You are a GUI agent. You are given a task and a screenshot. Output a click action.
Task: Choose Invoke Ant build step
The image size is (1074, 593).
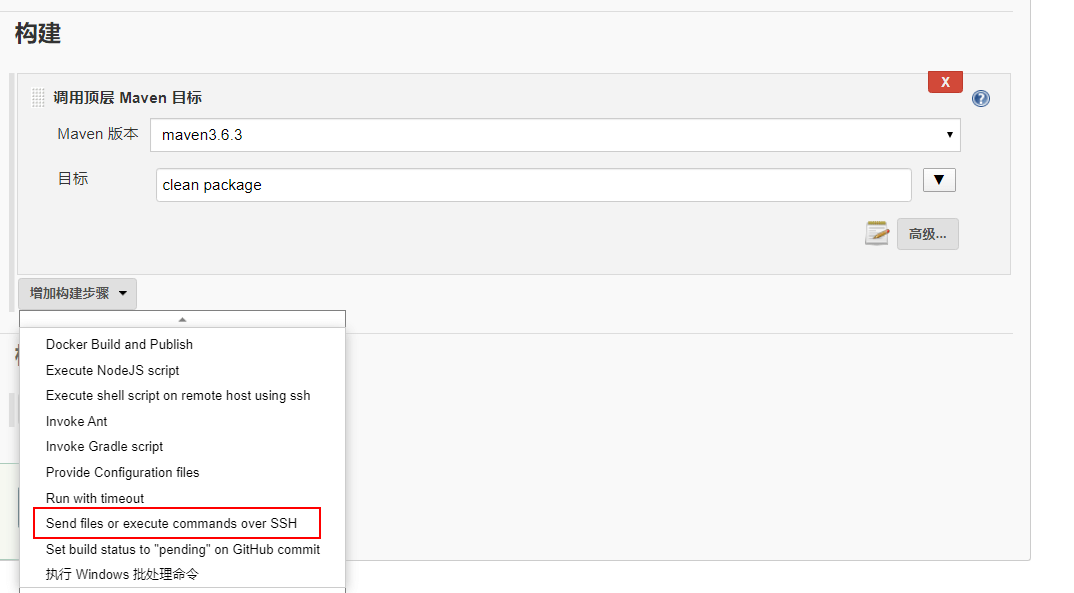pyautogui.click(x=77, y=421)
